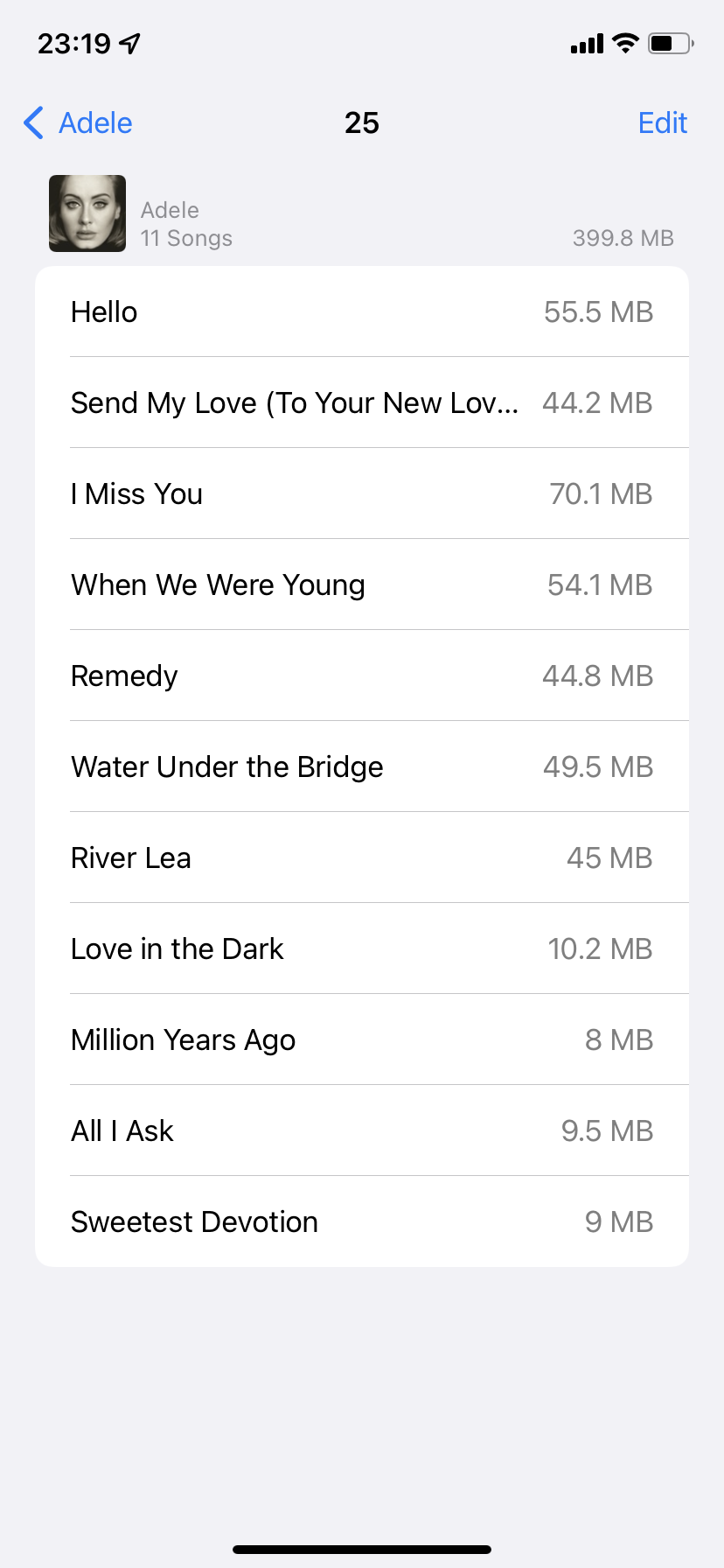Screen dimensions: 724x1568
Task: Tap the location arrow icon
Action: (x=130, y=43)
